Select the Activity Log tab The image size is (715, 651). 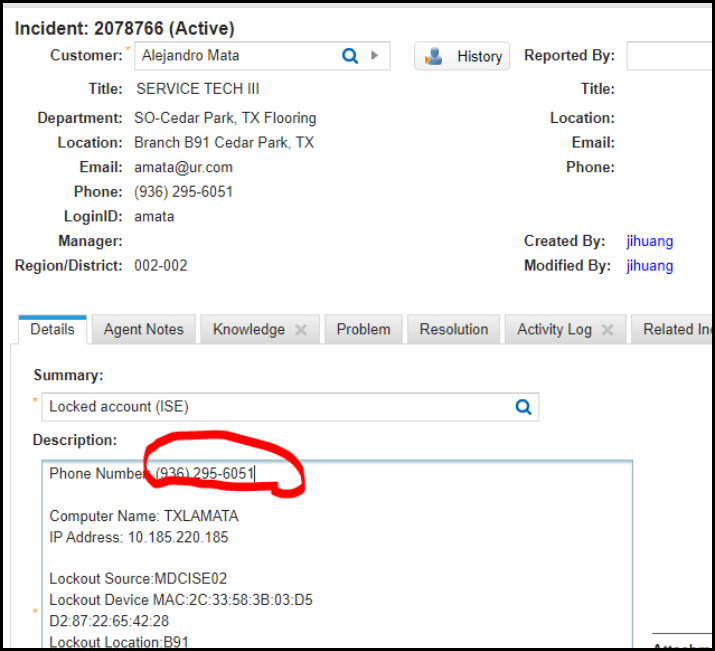(x=554, y=329)
